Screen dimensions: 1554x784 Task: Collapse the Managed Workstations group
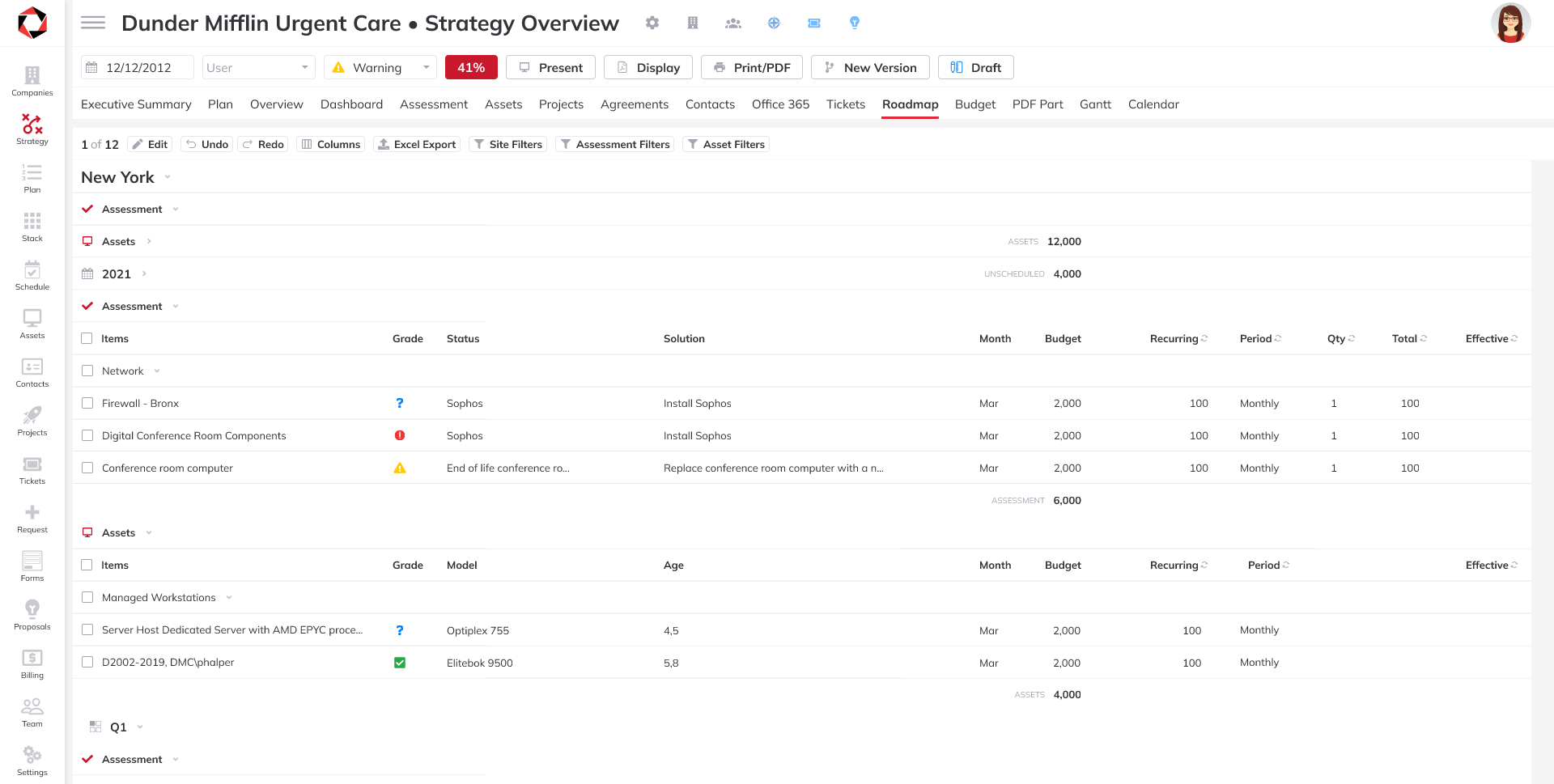pyautogui.click(x=229, y=597)
